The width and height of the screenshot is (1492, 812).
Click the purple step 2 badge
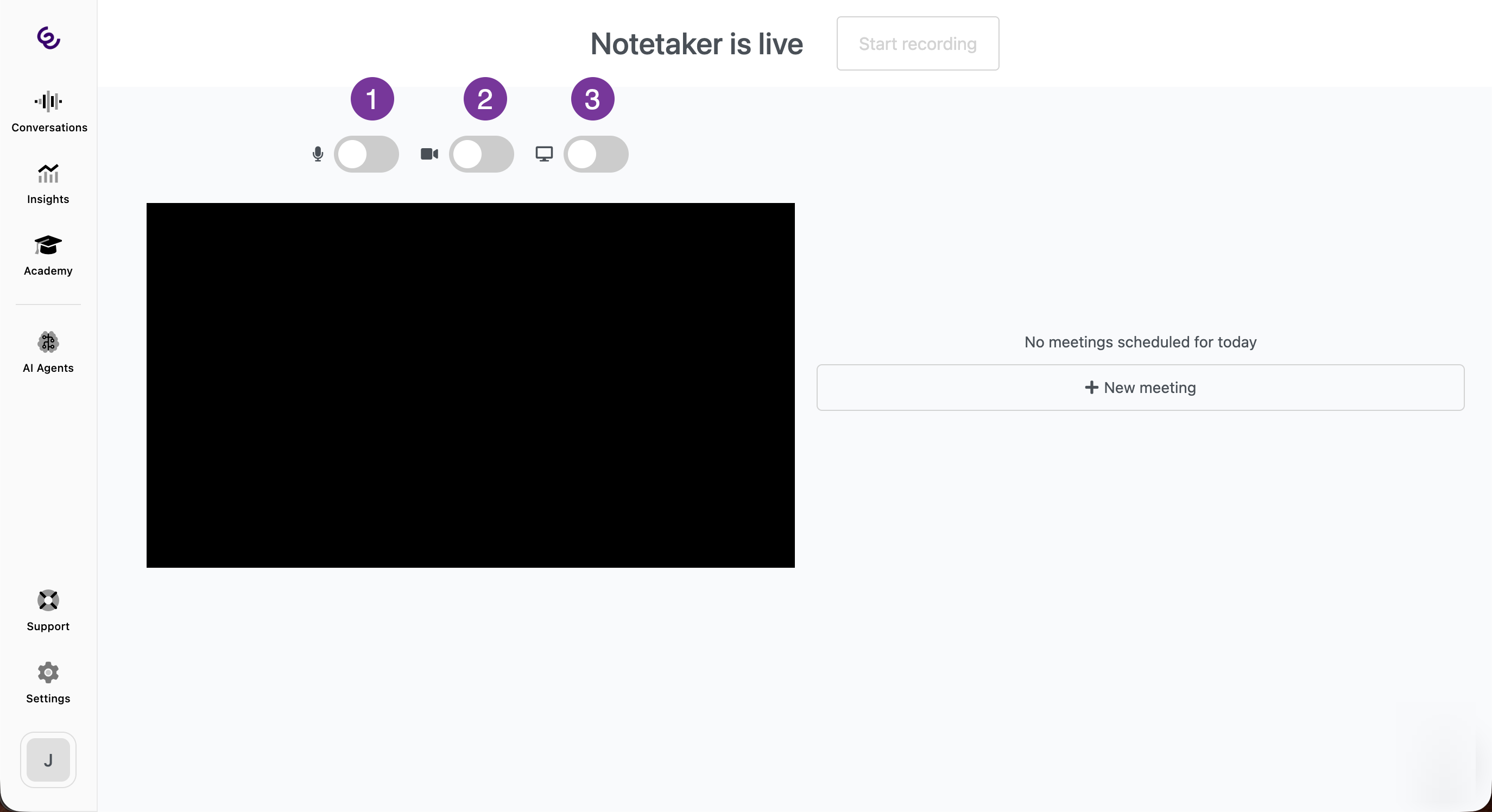tap(485, 99)
